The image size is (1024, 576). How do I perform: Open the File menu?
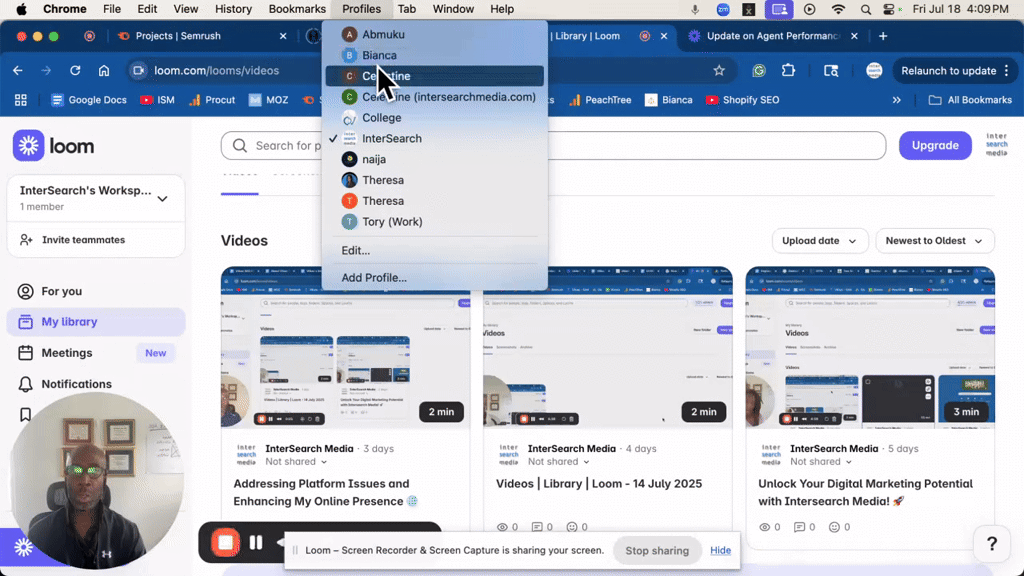coord(112,9)
